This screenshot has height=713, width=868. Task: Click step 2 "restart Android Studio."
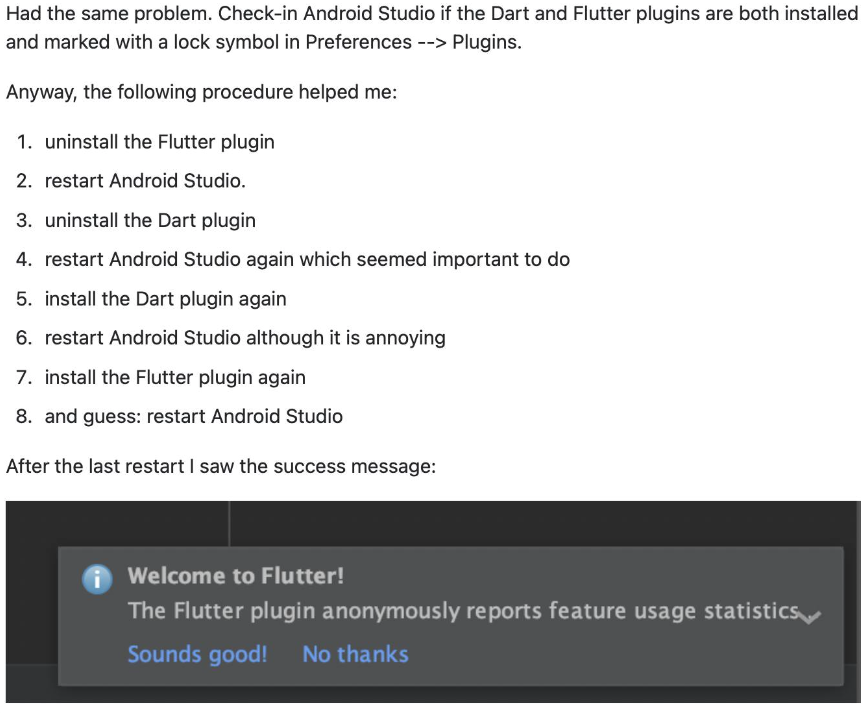point(145,181)
